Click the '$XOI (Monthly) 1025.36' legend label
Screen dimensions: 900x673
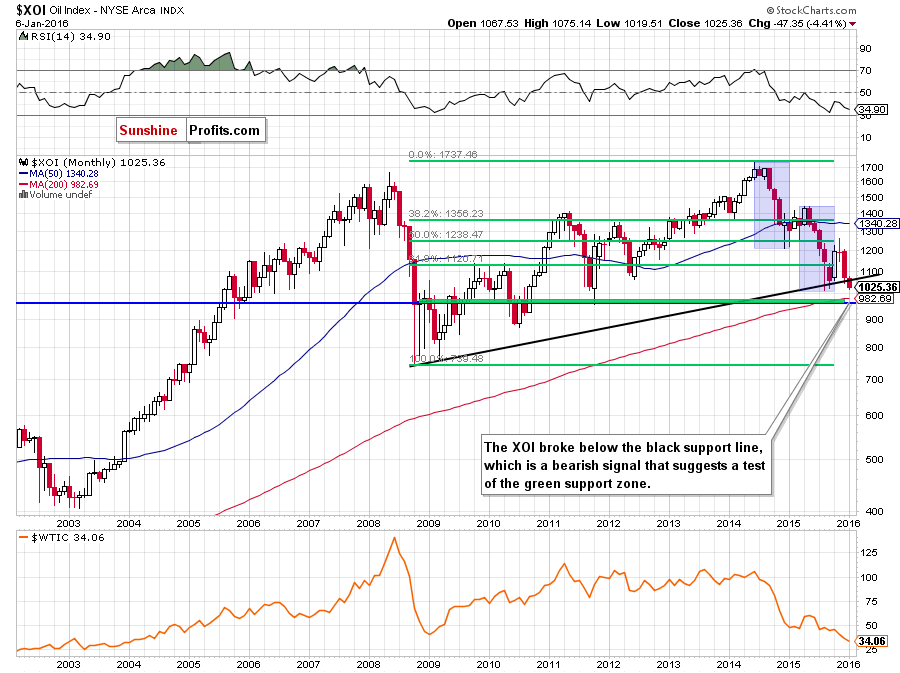98,162
